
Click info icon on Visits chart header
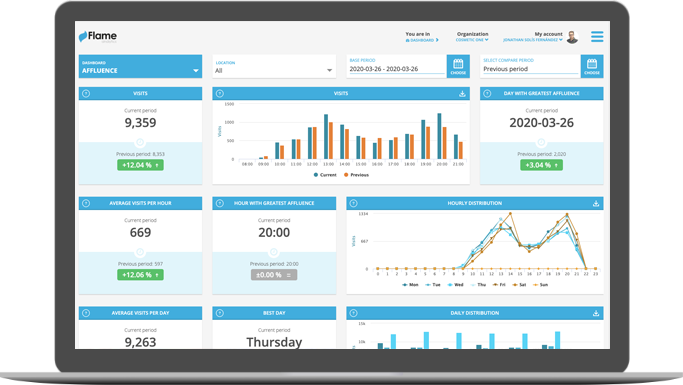coord(220,94)
